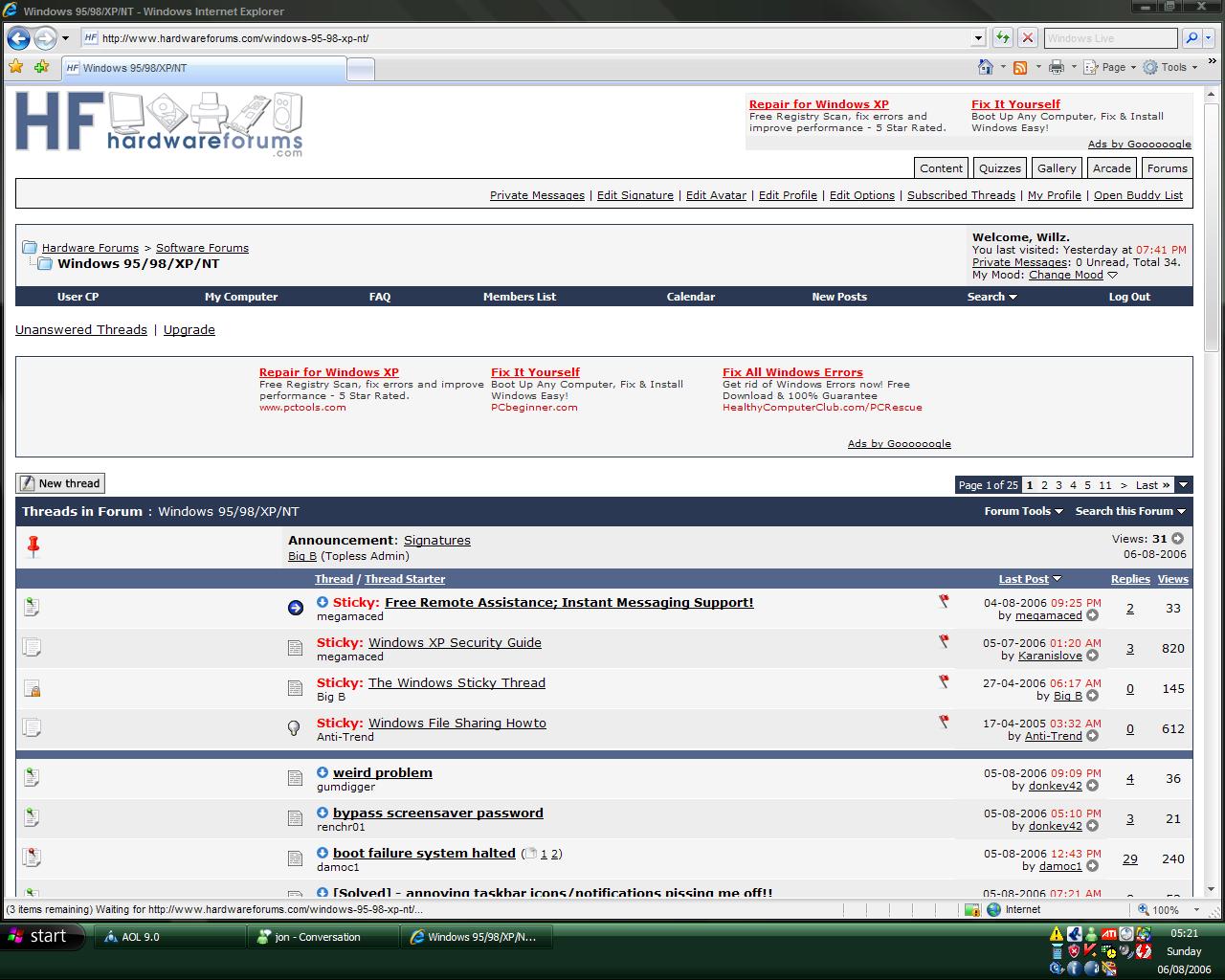Click the Windows Live search box

pyautogui.click(x=1110, y=38)
